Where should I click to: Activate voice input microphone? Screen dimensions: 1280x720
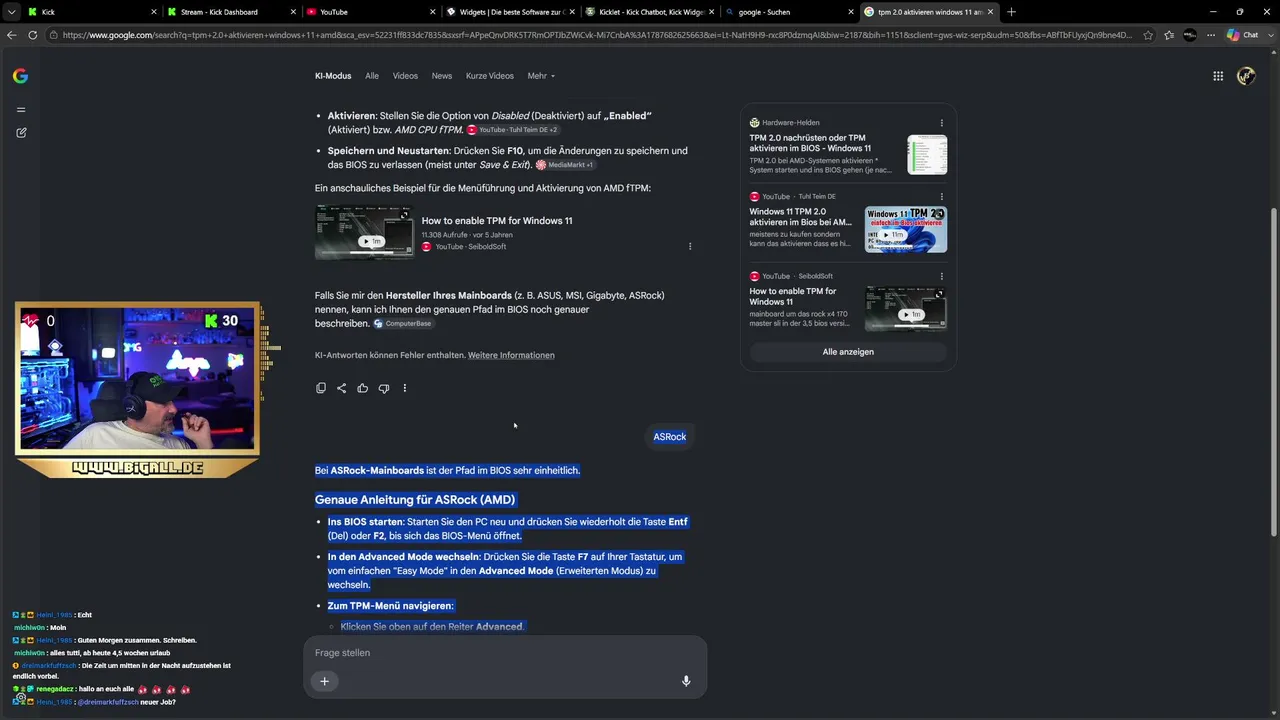686,681
